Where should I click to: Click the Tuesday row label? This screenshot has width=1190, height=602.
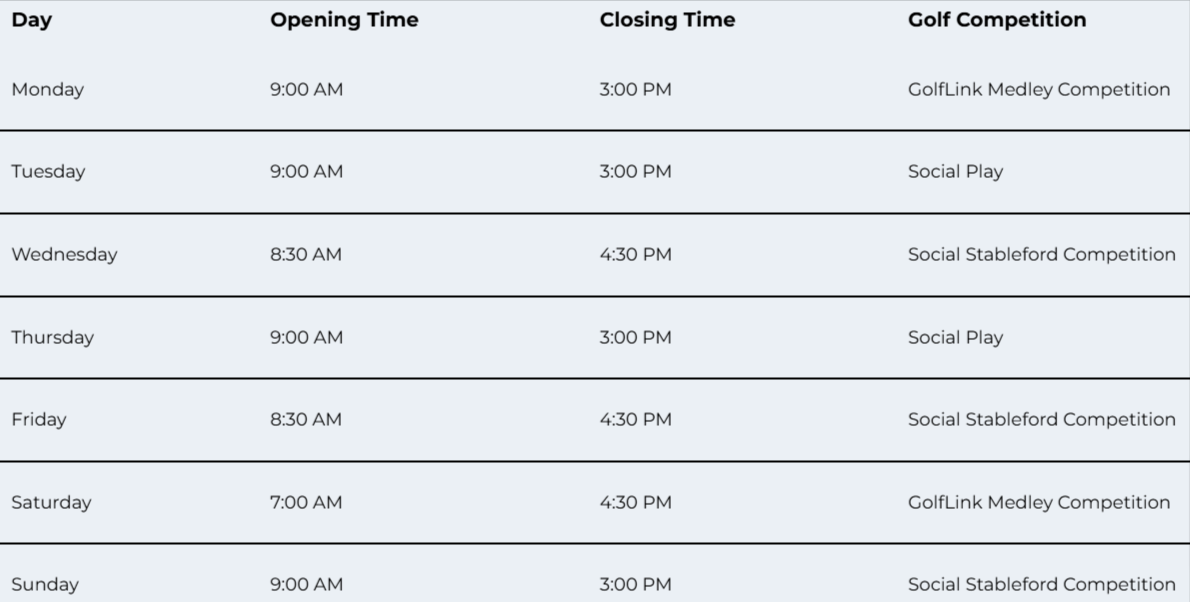48,172
